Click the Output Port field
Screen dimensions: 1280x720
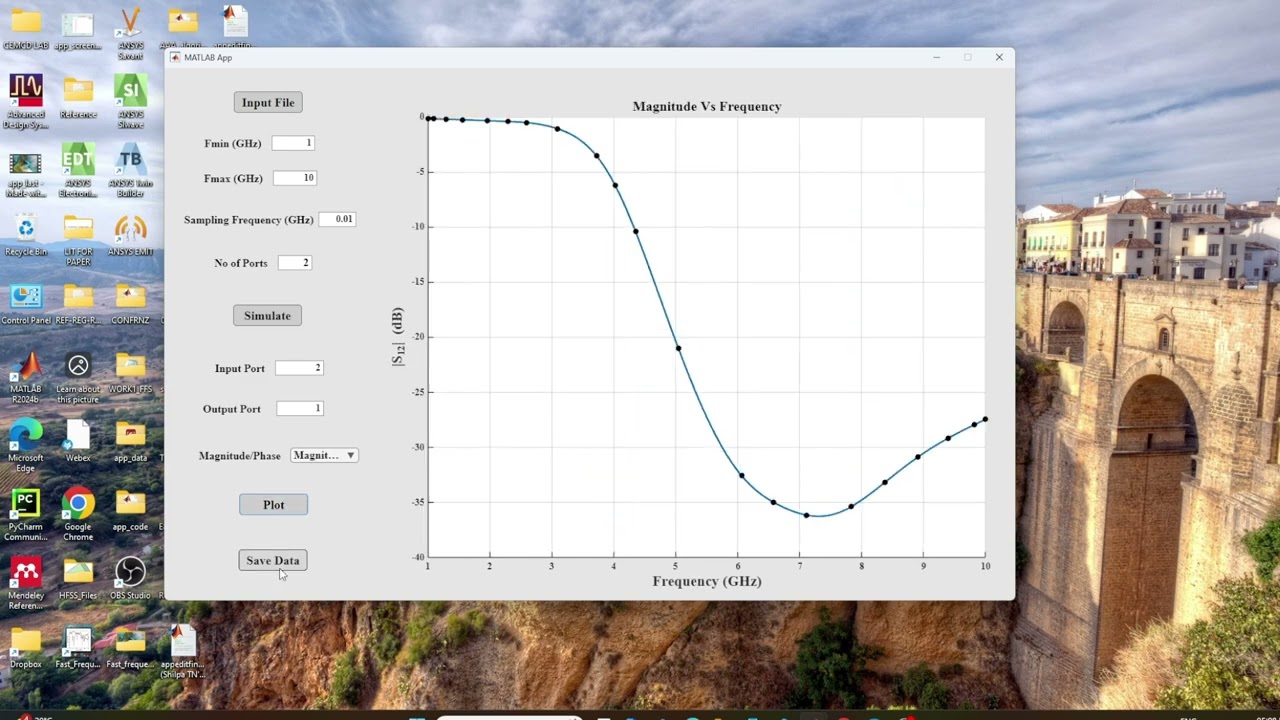pos(300,408)
